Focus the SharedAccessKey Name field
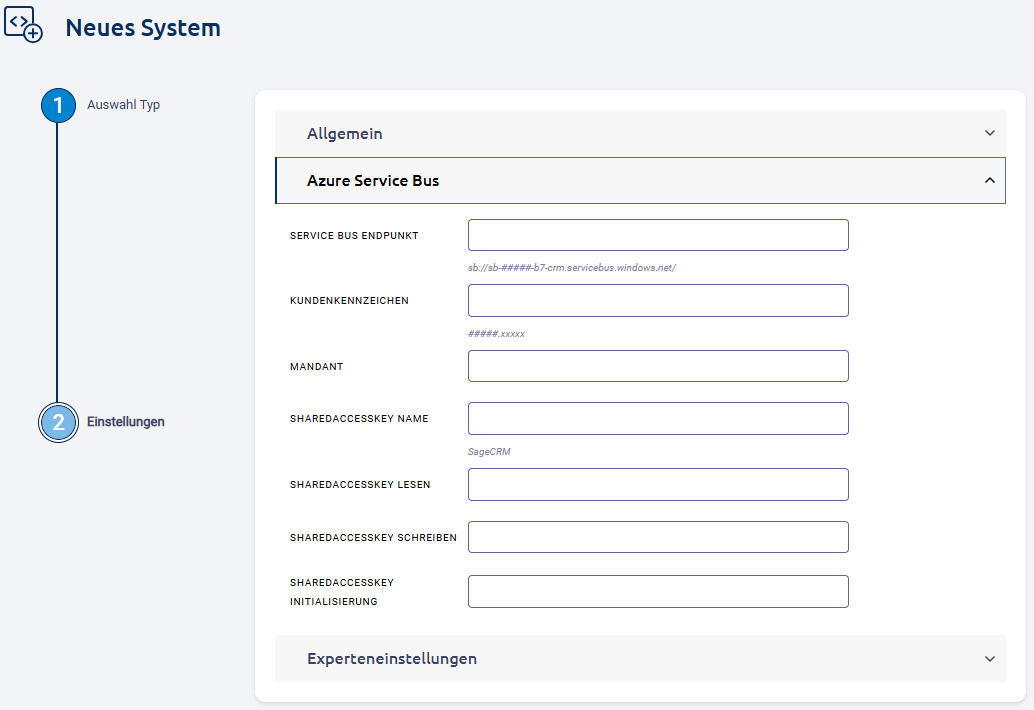This screenshot has height=710, width=1034. click(x=658, y=418)
